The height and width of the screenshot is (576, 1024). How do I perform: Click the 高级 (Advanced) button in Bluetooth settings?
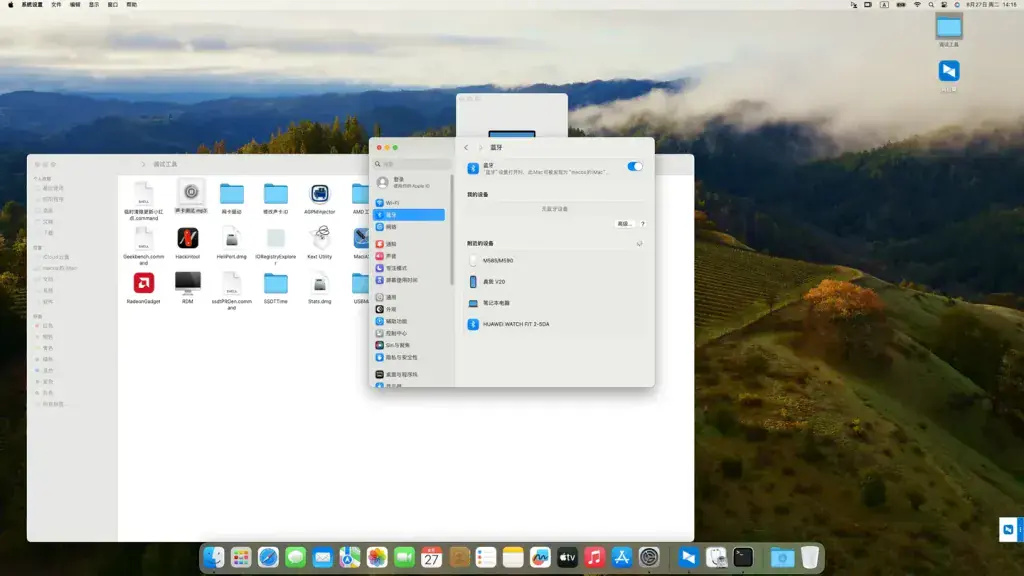(x=624, y=224)
